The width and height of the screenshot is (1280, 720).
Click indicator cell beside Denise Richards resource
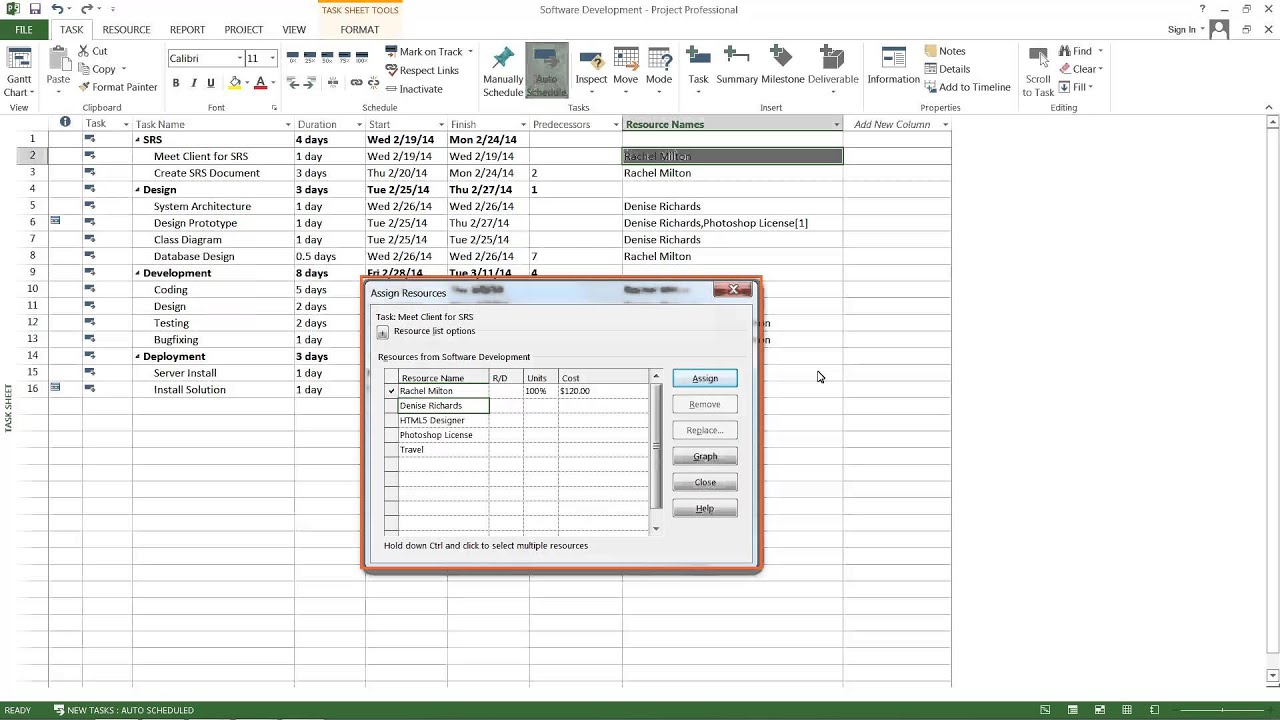point(391,406)
